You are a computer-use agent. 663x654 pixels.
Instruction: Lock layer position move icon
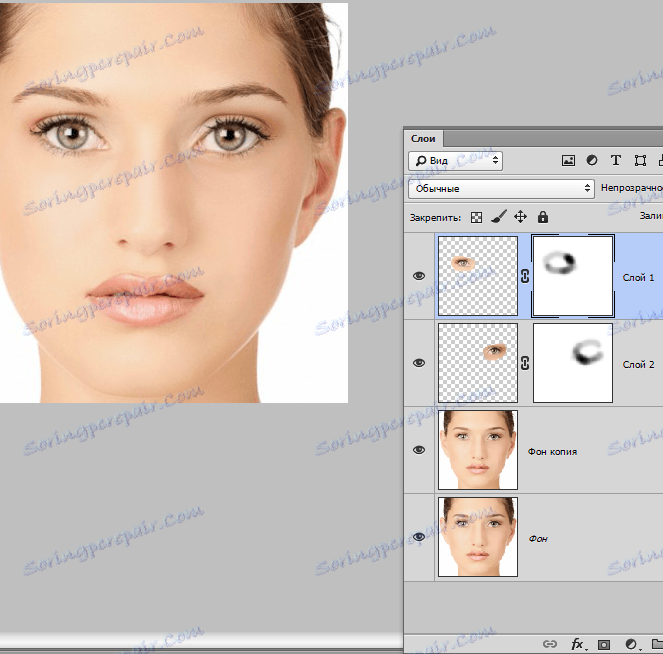521,217
